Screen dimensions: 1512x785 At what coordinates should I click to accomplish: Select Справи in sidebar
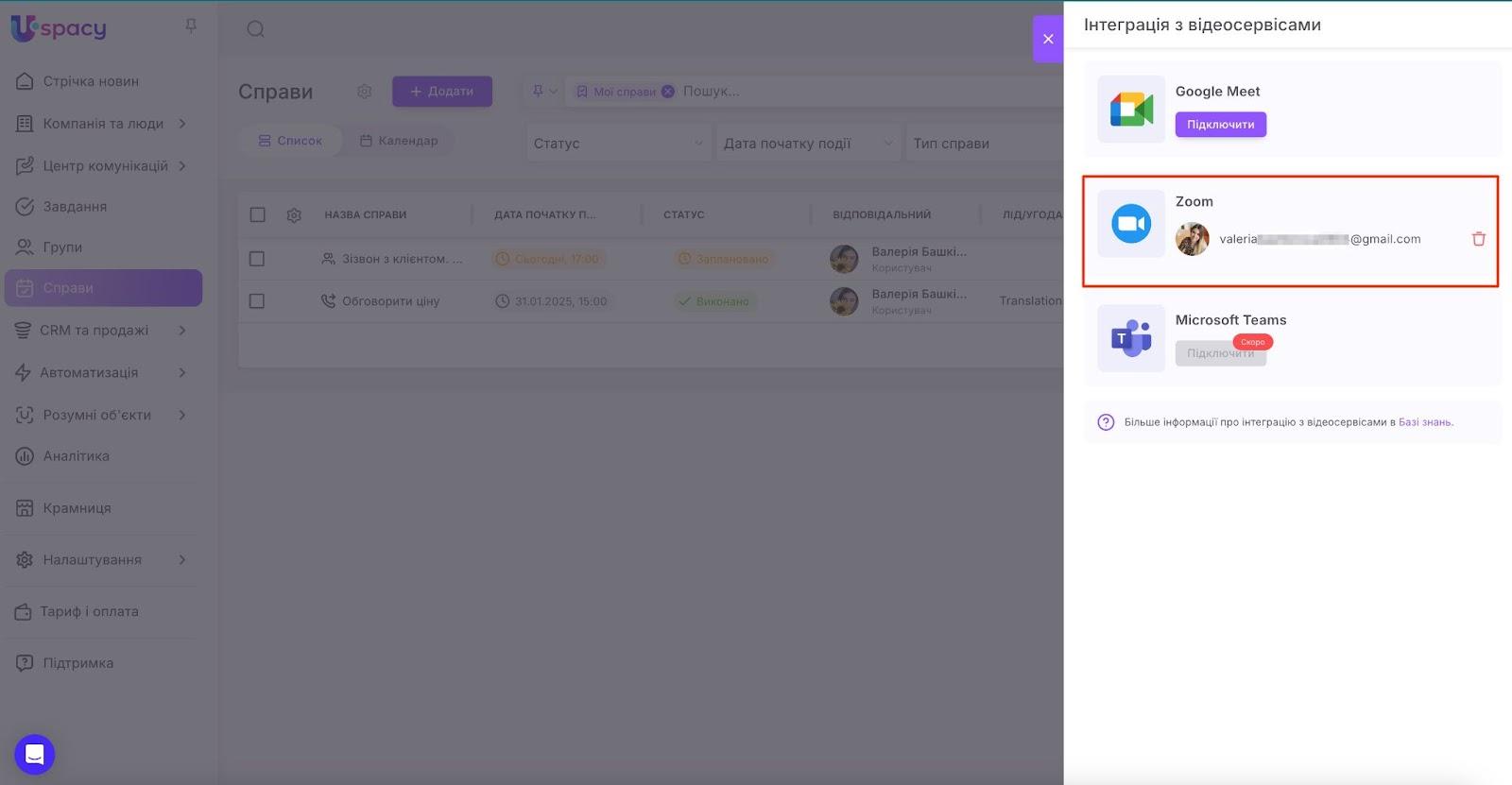tap(103, 288)
